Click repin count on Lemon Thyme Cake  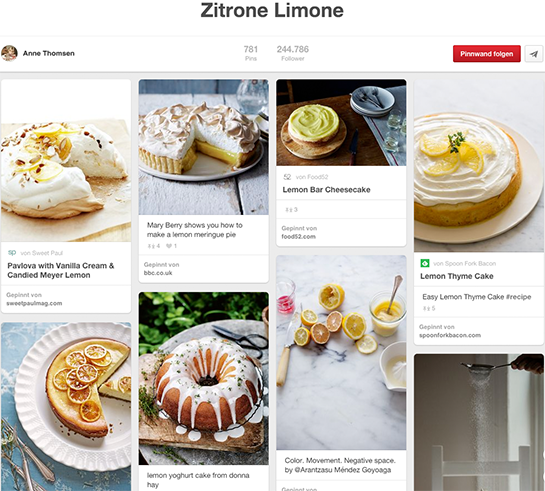pos(429,308)
